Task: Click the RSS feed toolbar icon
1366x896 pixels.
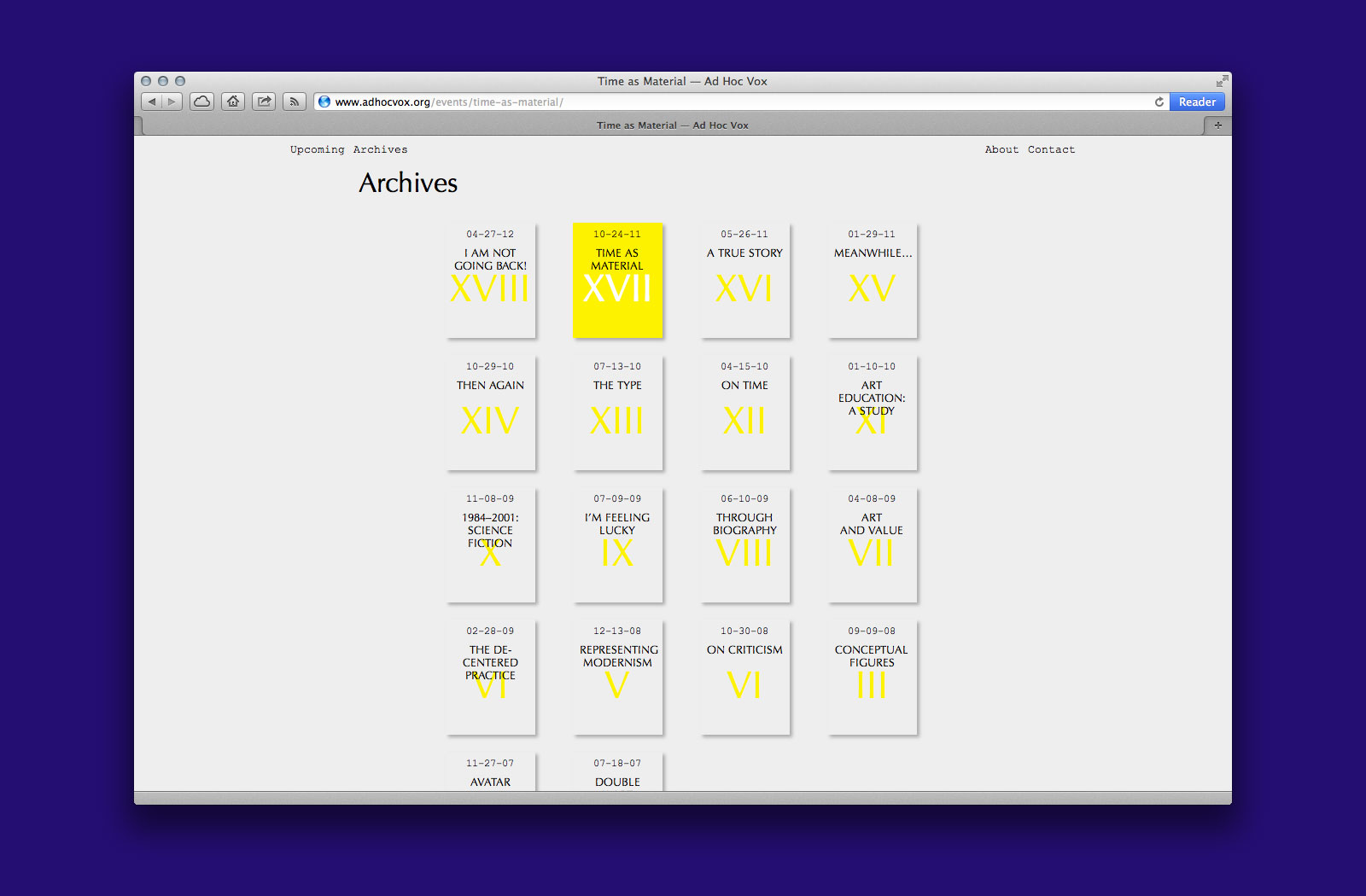Action: [x=295, y=102]
